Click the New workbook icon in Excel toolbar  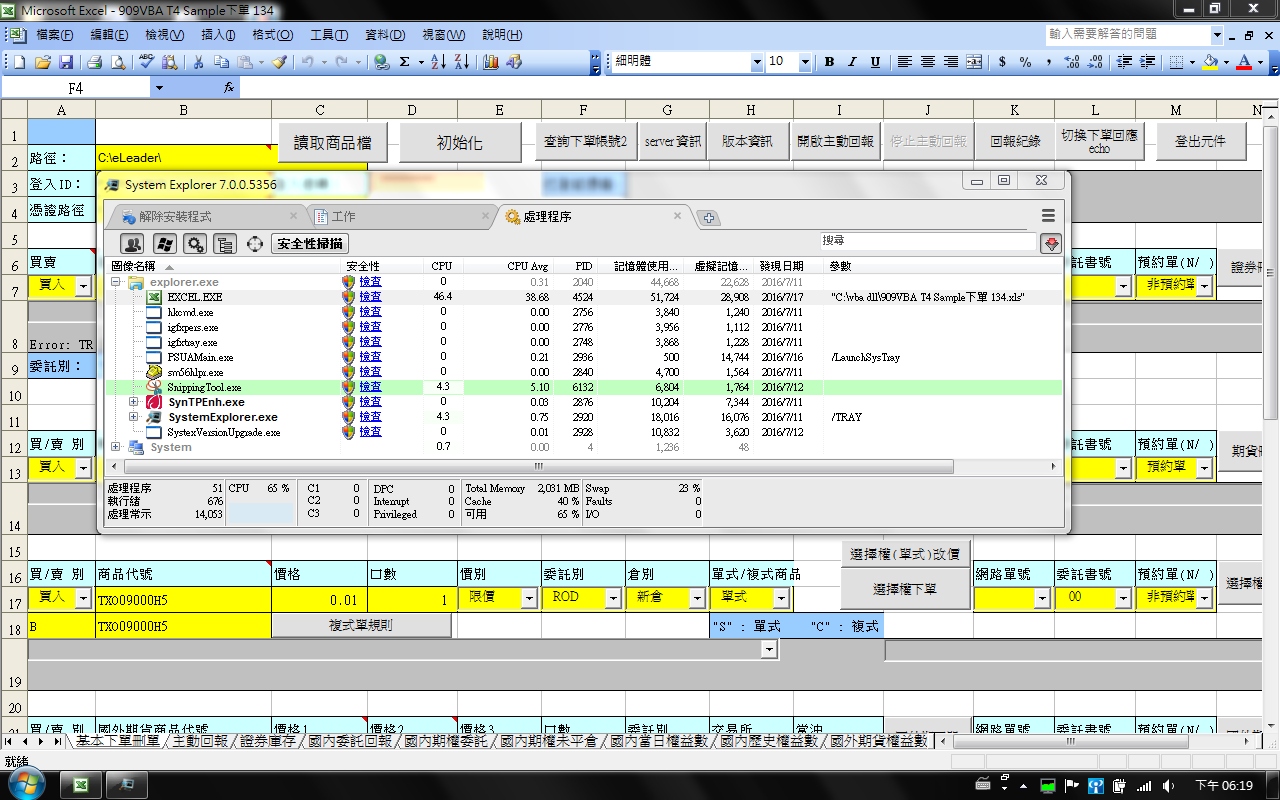coord(19,62)
